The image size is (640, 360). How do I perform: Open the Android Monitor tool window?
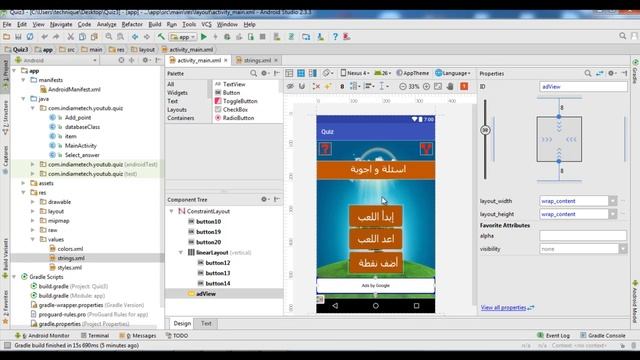(x=42, y=336)
